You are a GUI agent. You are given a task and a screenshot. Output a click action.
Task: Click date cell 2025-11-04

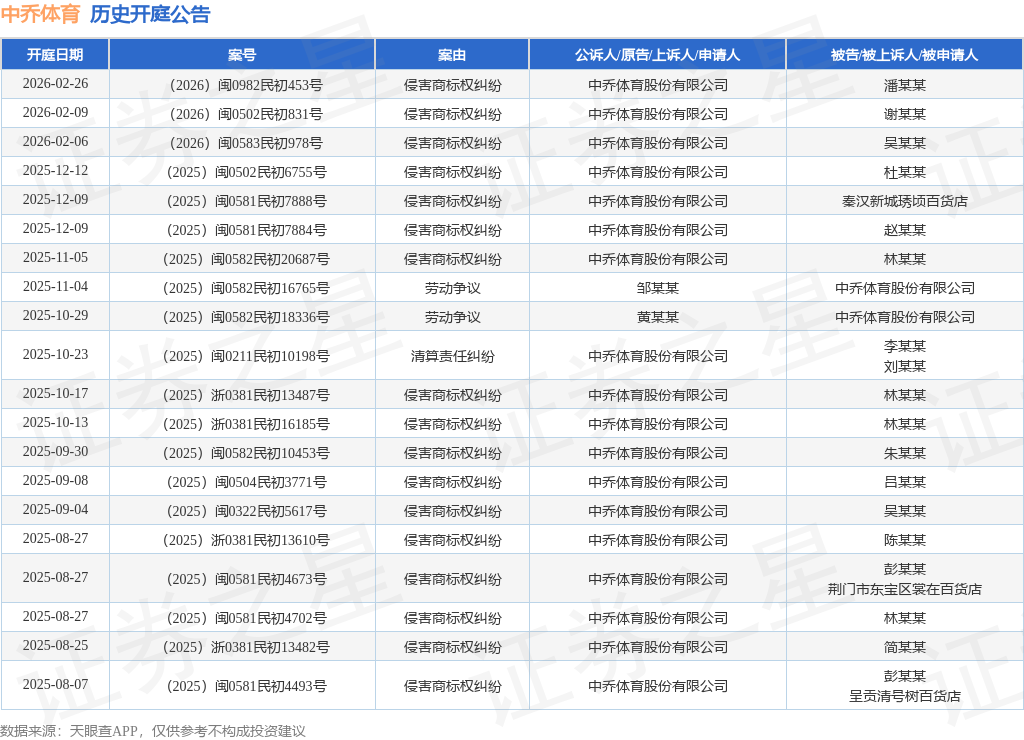[55, 287]
